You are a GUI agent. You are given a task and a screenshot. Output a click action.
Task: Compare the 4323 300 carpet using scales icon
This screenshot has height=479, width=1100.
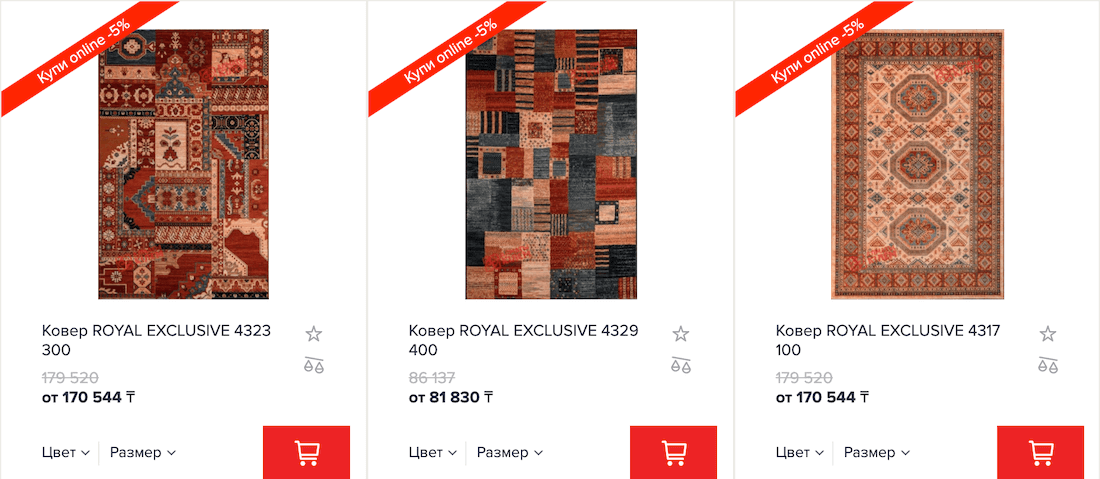[314, 365]
